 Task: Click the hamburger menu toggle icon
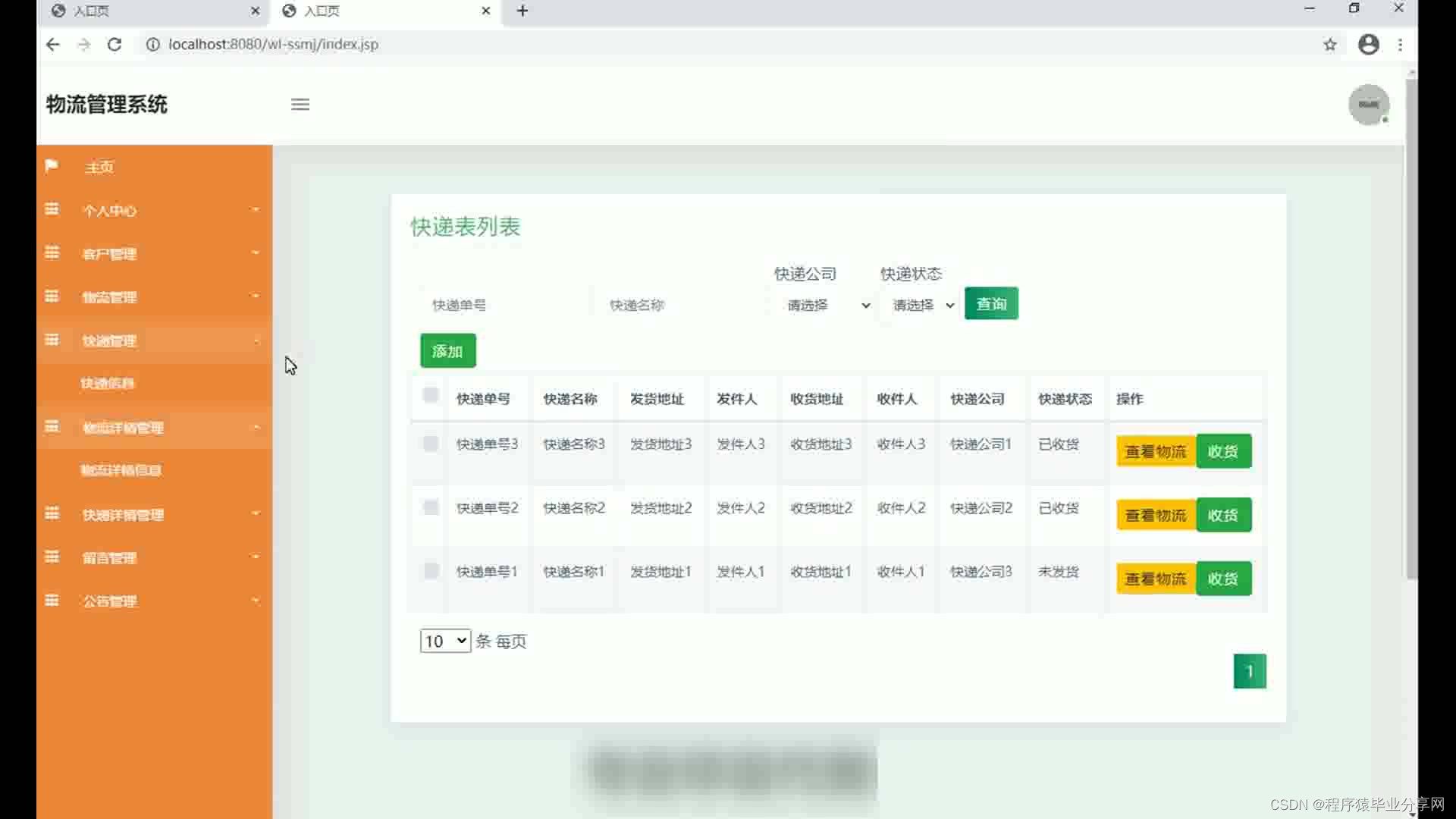tap(300, 105)
